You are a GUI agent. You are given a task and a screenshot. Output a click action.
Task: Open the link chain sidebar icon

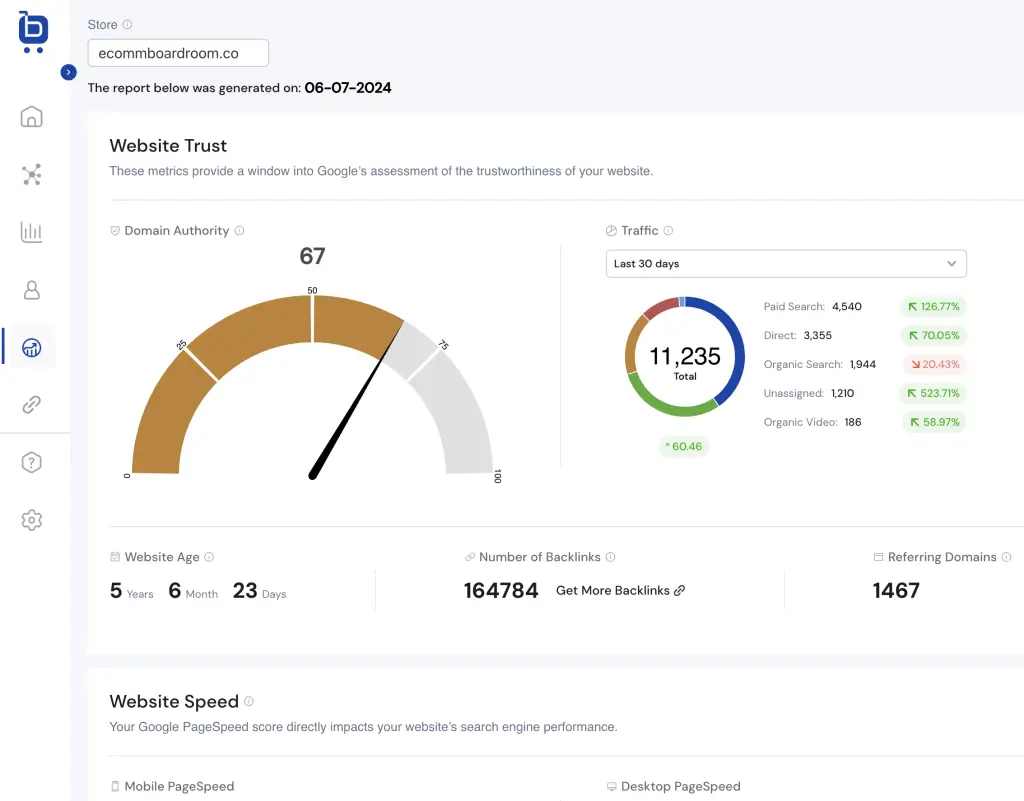click(x=31, y=405)
